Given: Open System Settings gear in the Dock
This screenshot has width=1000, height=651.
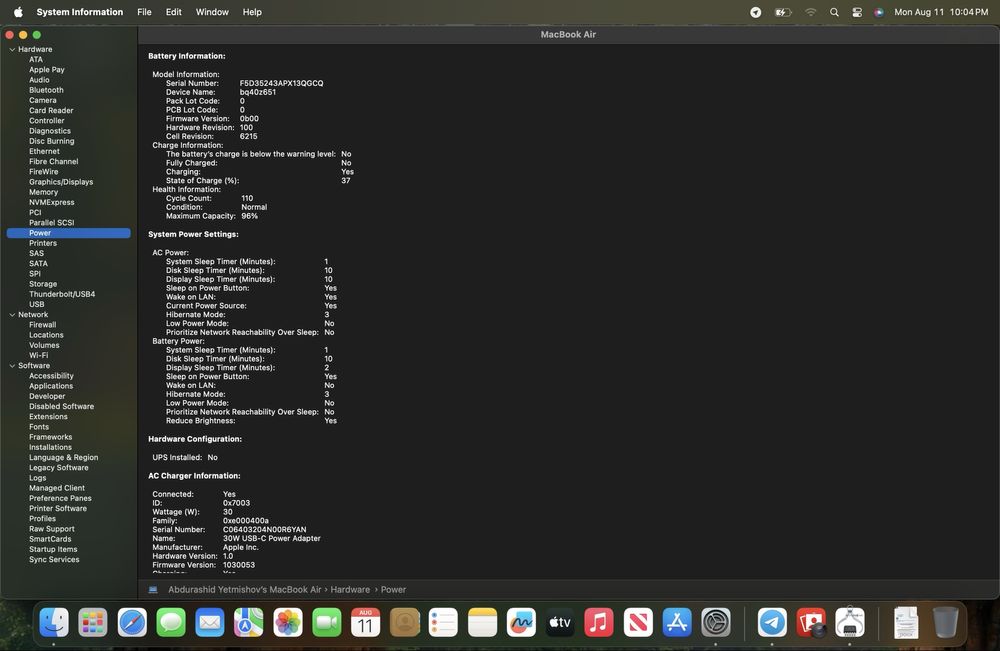Looking at the screenshot, I should (716, 622).
